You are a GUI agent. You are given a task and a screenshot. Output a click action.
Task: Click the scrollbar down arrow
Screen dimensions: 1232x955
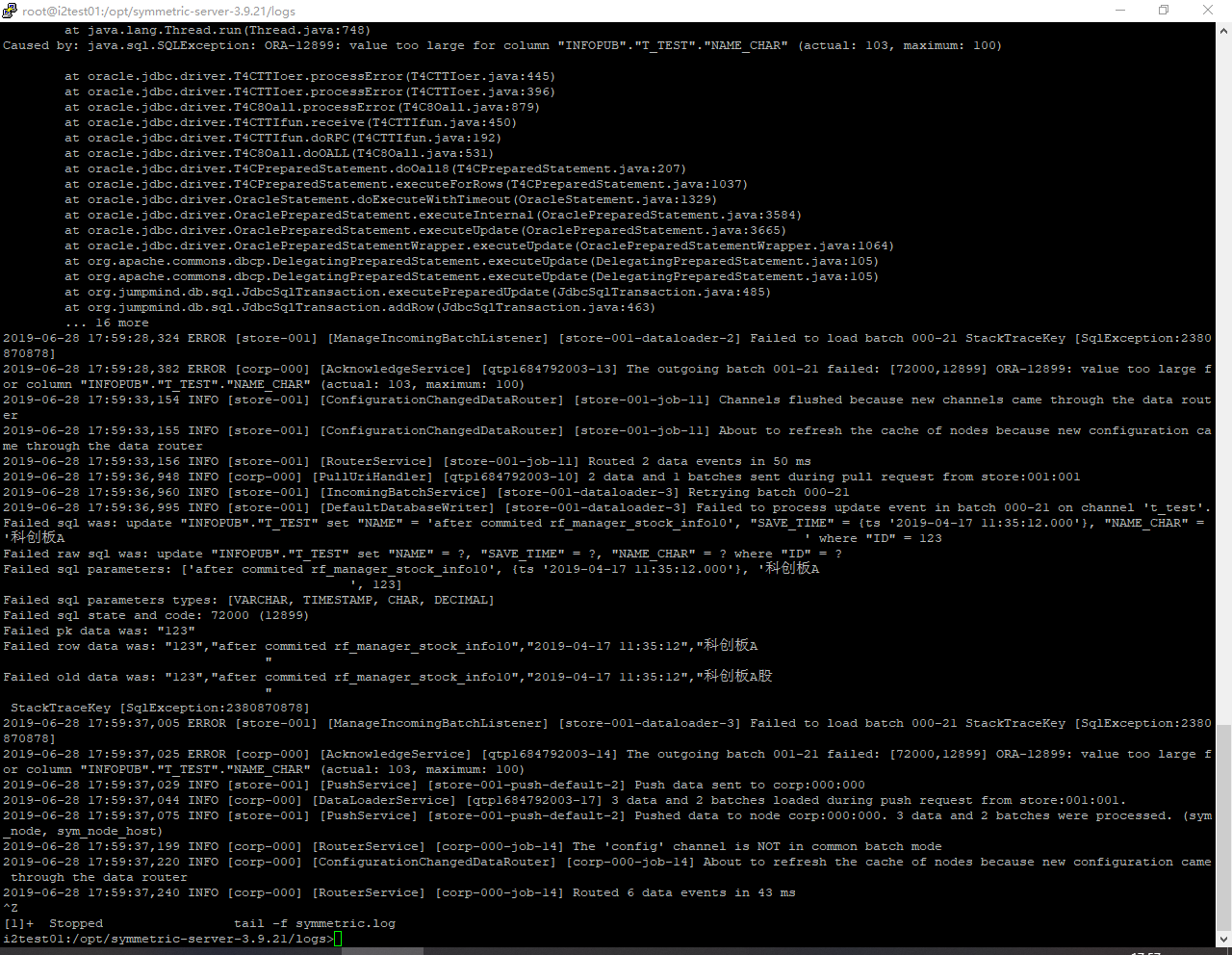click(x=1223, y=939)
